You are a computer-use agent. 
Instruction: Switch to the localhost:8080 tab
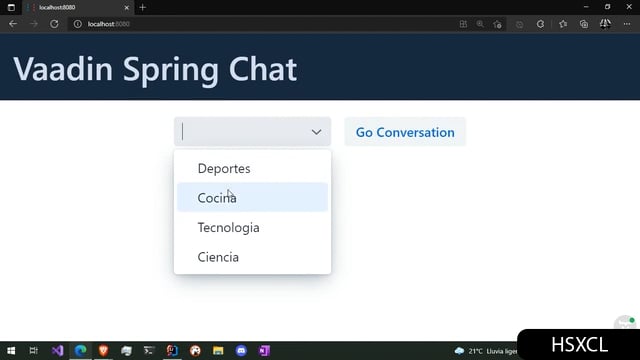(x=78, y=7)
